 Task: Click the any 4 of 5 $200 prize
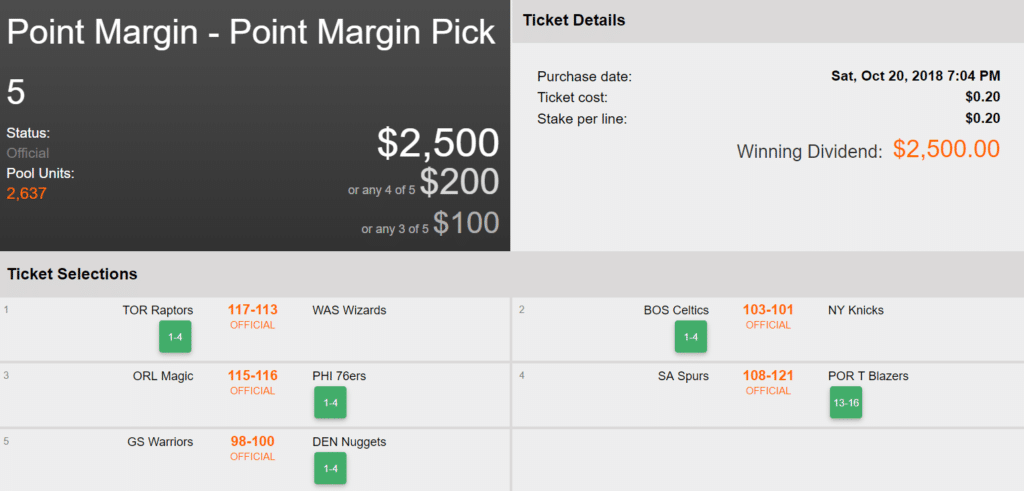[459, 182]
